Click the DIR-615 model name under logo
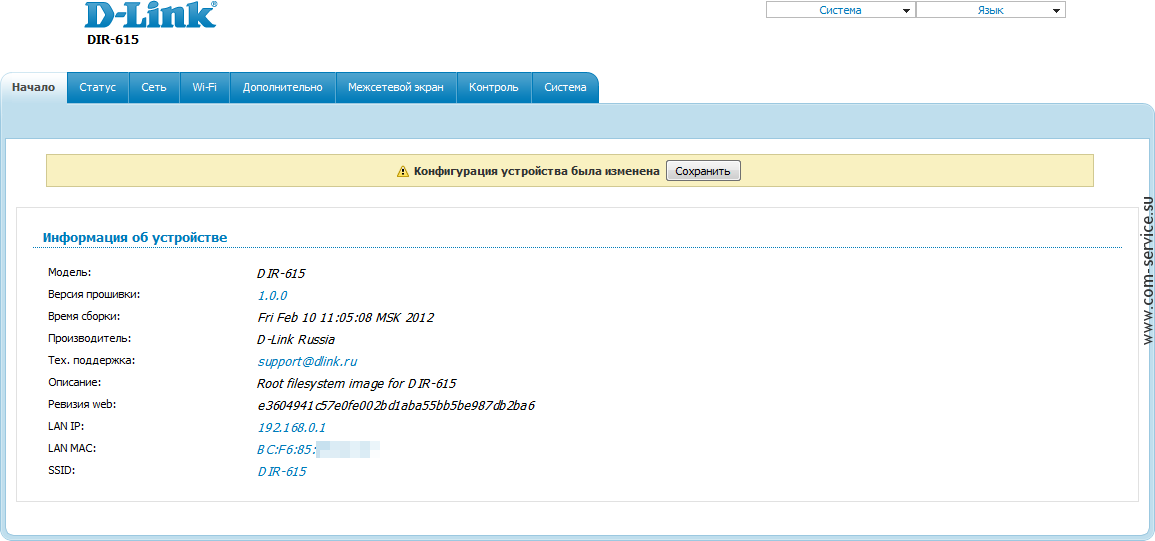Viewport: 1155px width, 541px height. click(113, 40)
